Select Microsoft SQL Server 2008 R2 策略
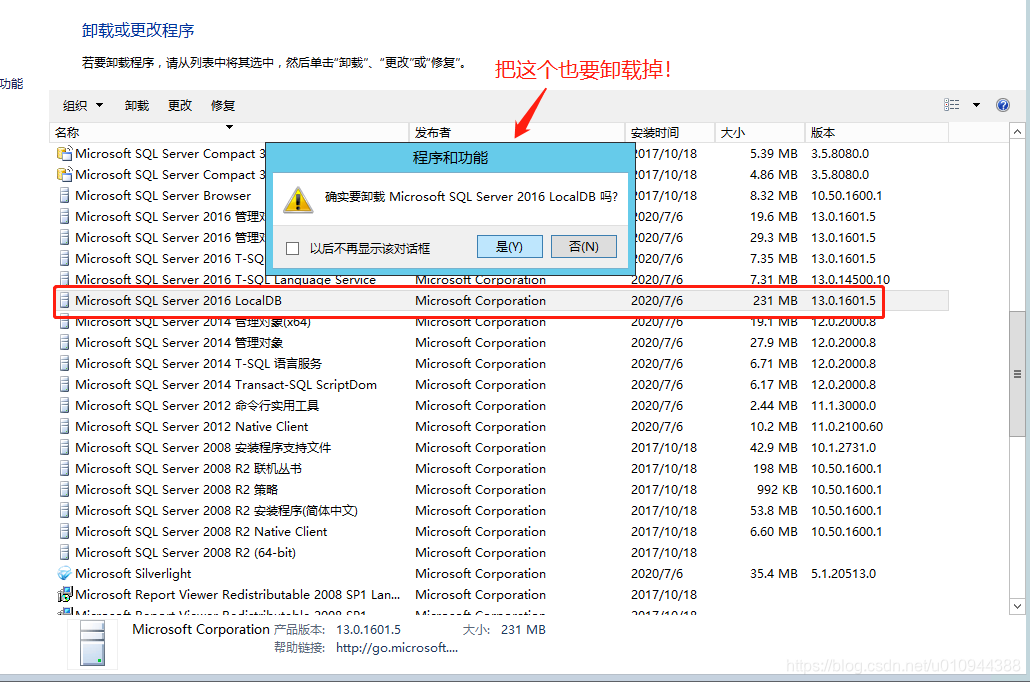This screenshot has height=684, width=1030. pos(502,490)
